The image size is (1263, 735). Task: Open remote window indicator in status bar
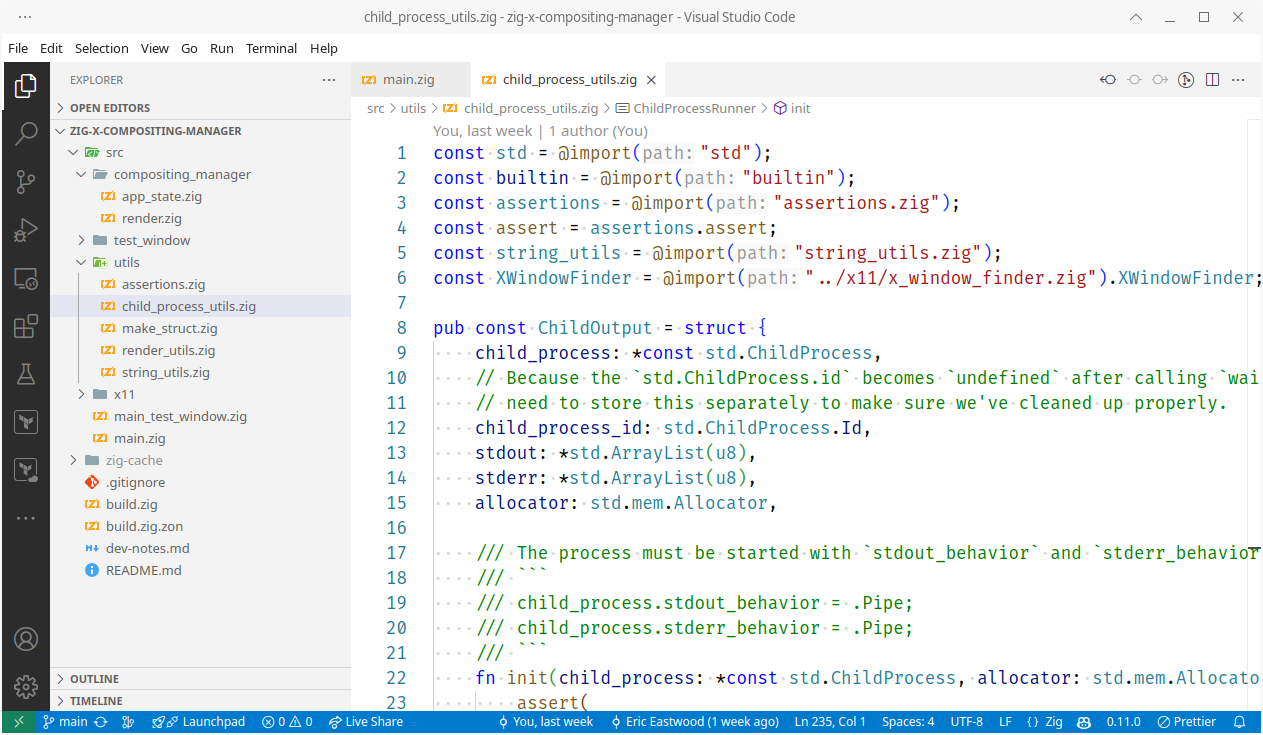click(19, 722)
